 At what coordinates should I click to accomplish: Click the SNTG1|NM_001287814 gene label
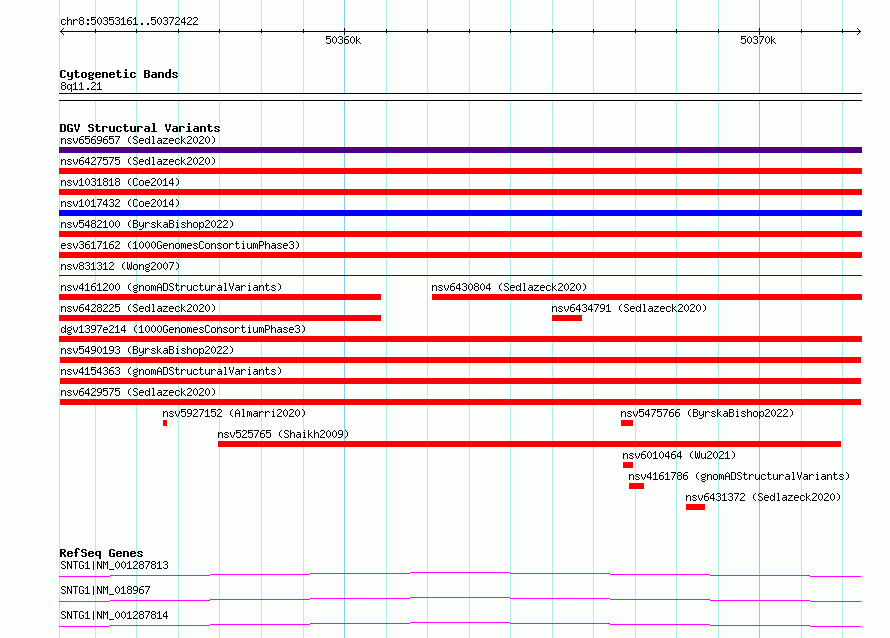pos(114,615)
